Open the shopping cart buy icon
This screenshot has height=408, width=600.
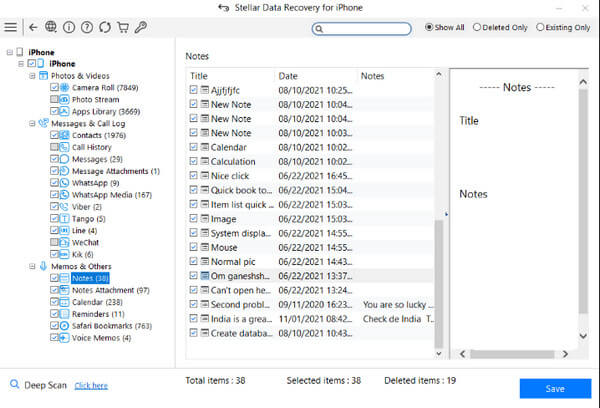(x=123, y=27)
